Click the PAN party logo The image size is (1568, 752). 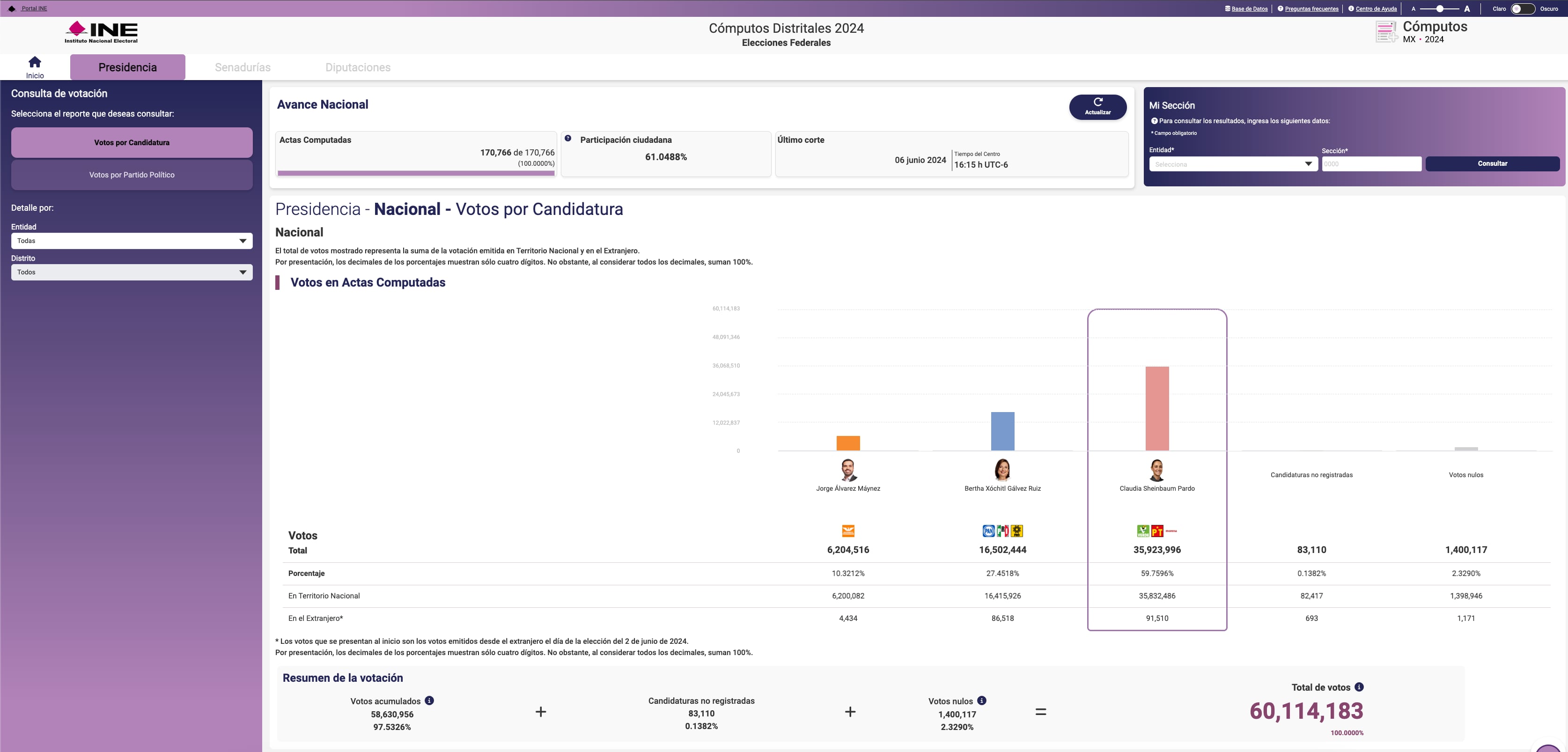pyautogui.click(x=988, y=531)
